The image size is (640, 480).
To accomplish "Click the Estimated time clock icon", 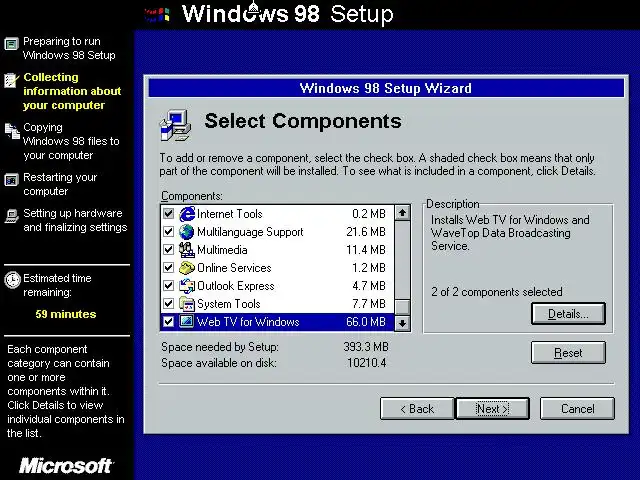I will click(x=12, y=280).
